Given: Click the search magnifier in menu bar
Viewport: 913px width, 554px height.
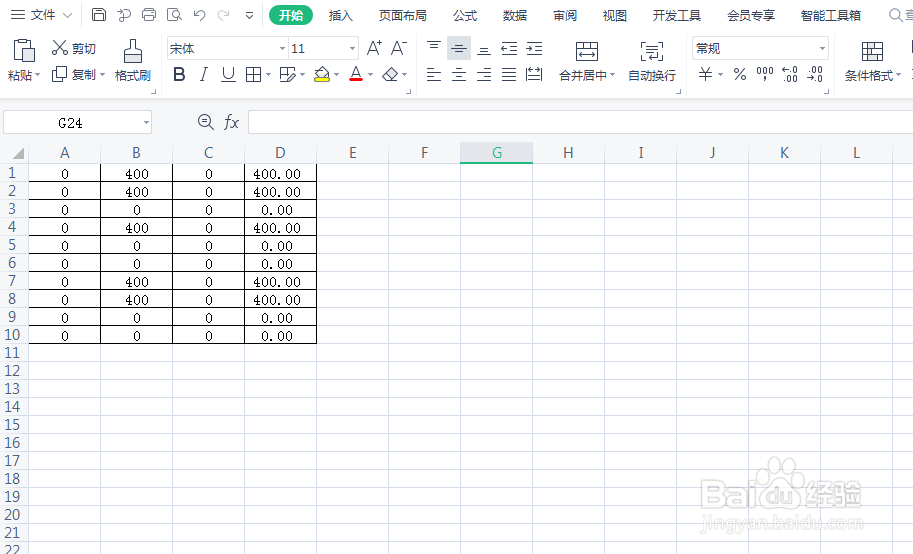Looking at the screenshot, I should 896,15.
